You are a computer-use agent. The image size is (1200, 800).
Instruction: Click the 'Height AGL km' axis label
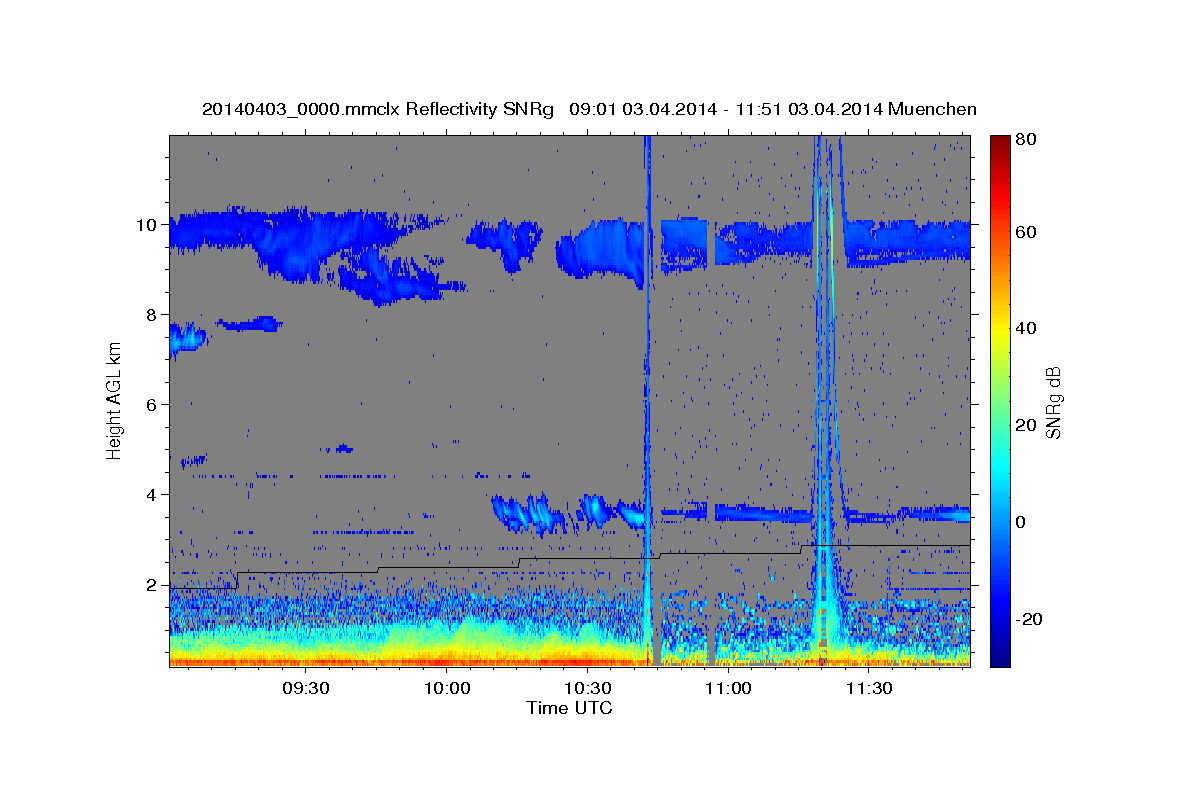(x=114, y=401)
